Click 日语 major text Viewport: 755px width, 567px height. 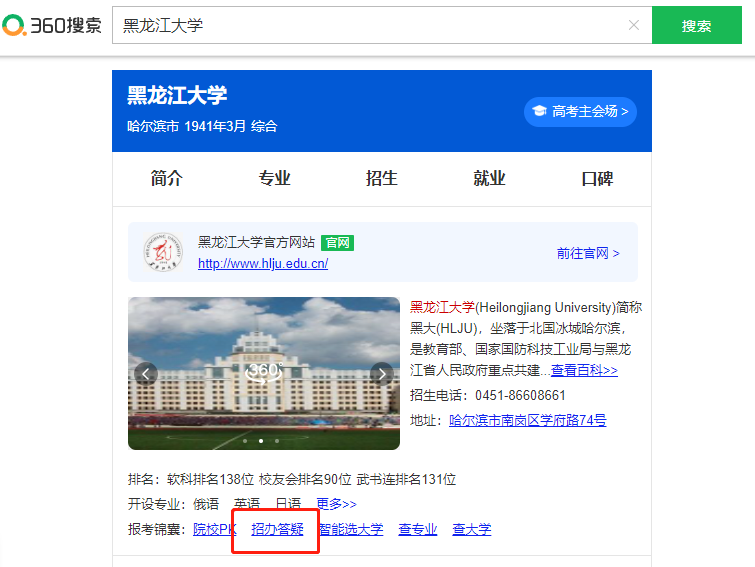tap(288, 504)
